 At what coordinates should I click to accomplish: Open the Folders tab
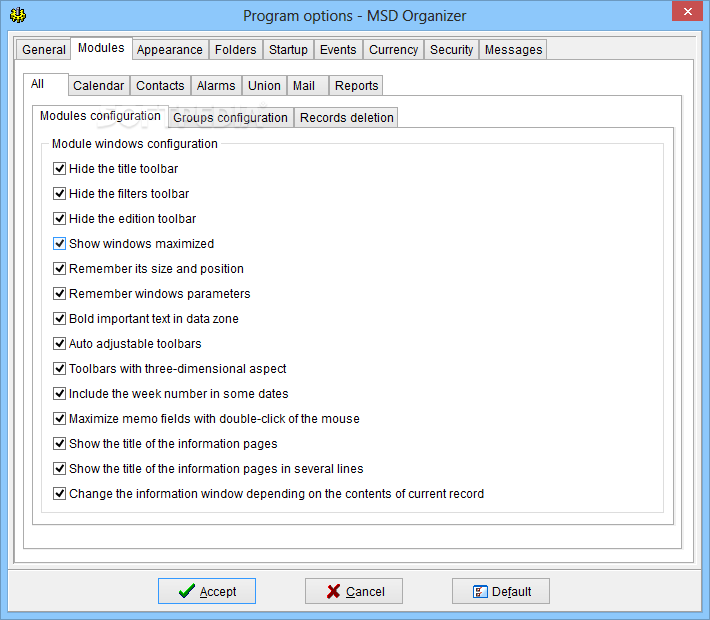pyautogui.click(x=235, y=49)
